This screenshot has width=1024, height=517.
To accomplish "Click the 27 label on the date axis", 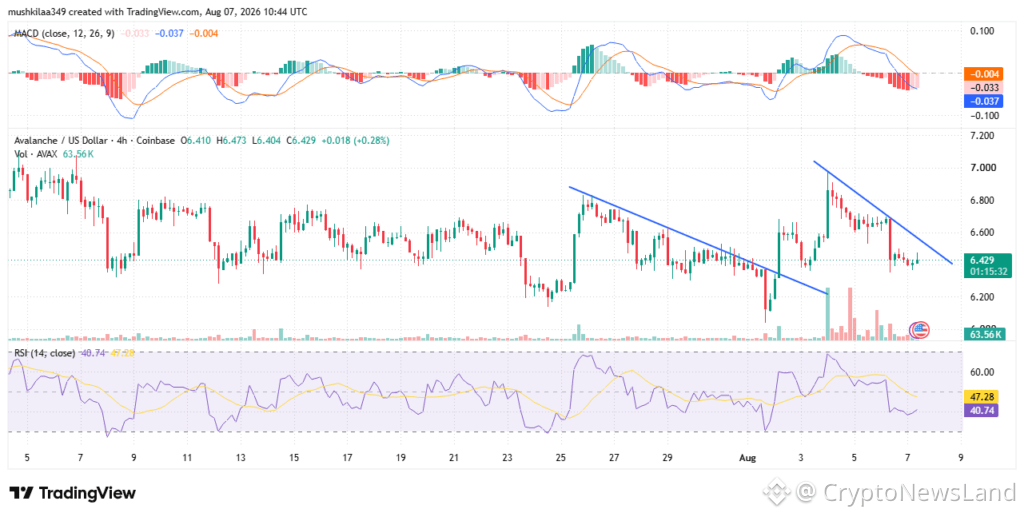I will click(x=615, y=458).
